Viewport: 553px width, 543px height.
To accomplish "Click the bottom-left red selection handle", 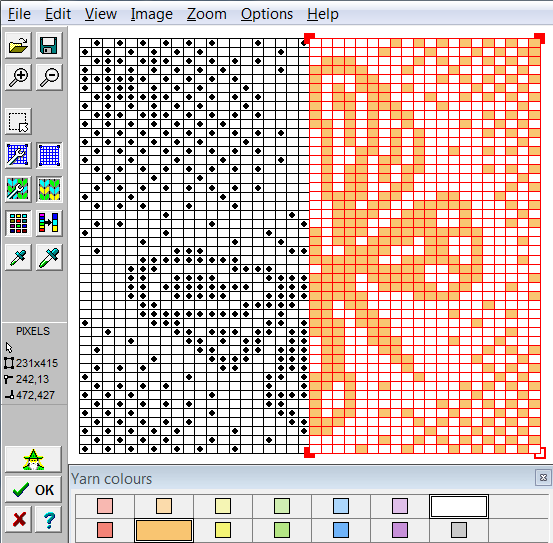I will tap(309, 453).
